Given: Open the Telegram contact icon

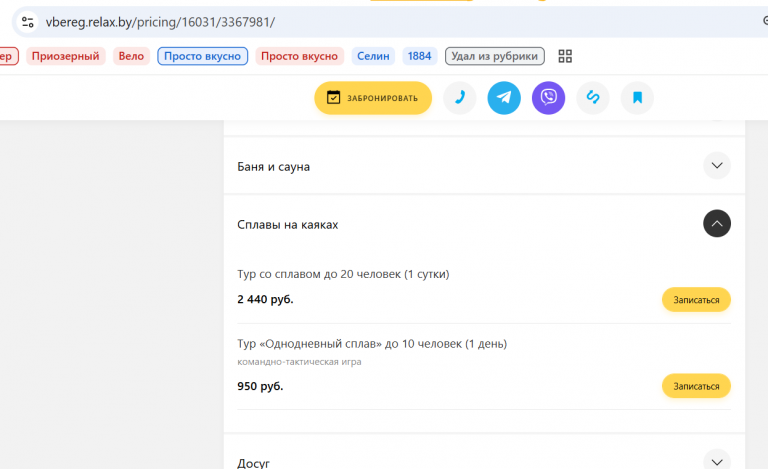Looking at the screenshot, I should coord(504,98).
